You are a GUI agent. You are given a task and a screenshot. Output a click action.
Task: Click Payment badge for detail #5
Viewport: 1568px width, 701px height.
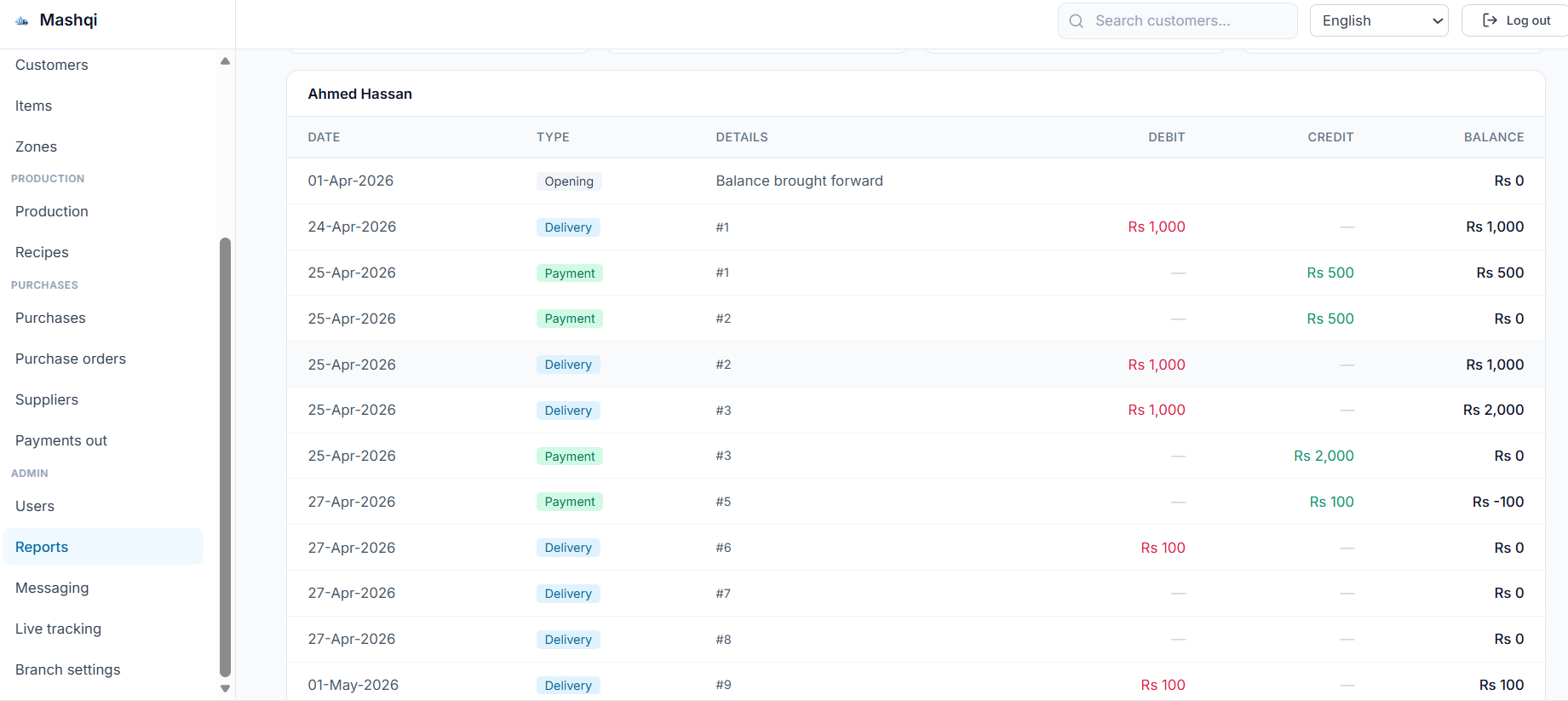pos(570,502)
